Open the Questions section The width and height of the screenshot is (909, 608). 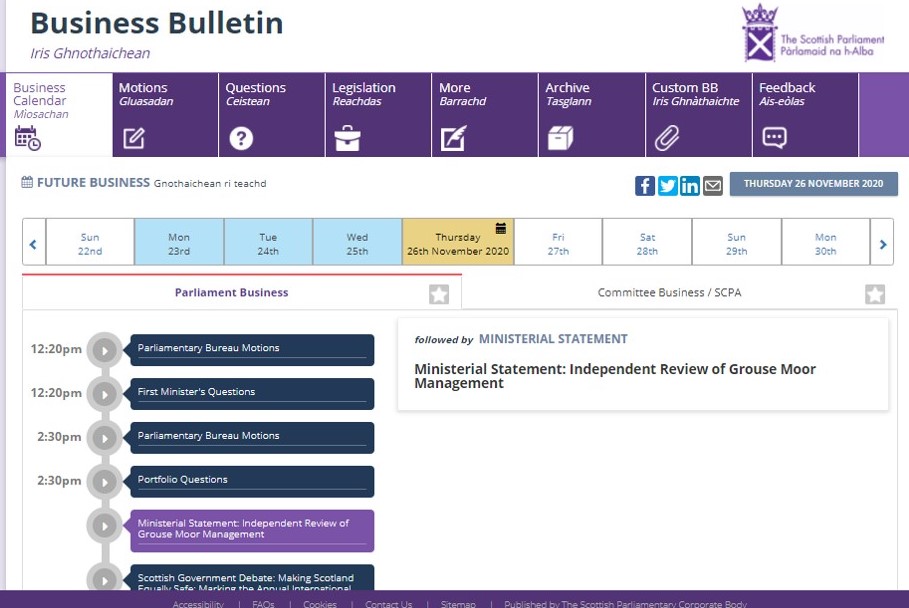[272, 115]
